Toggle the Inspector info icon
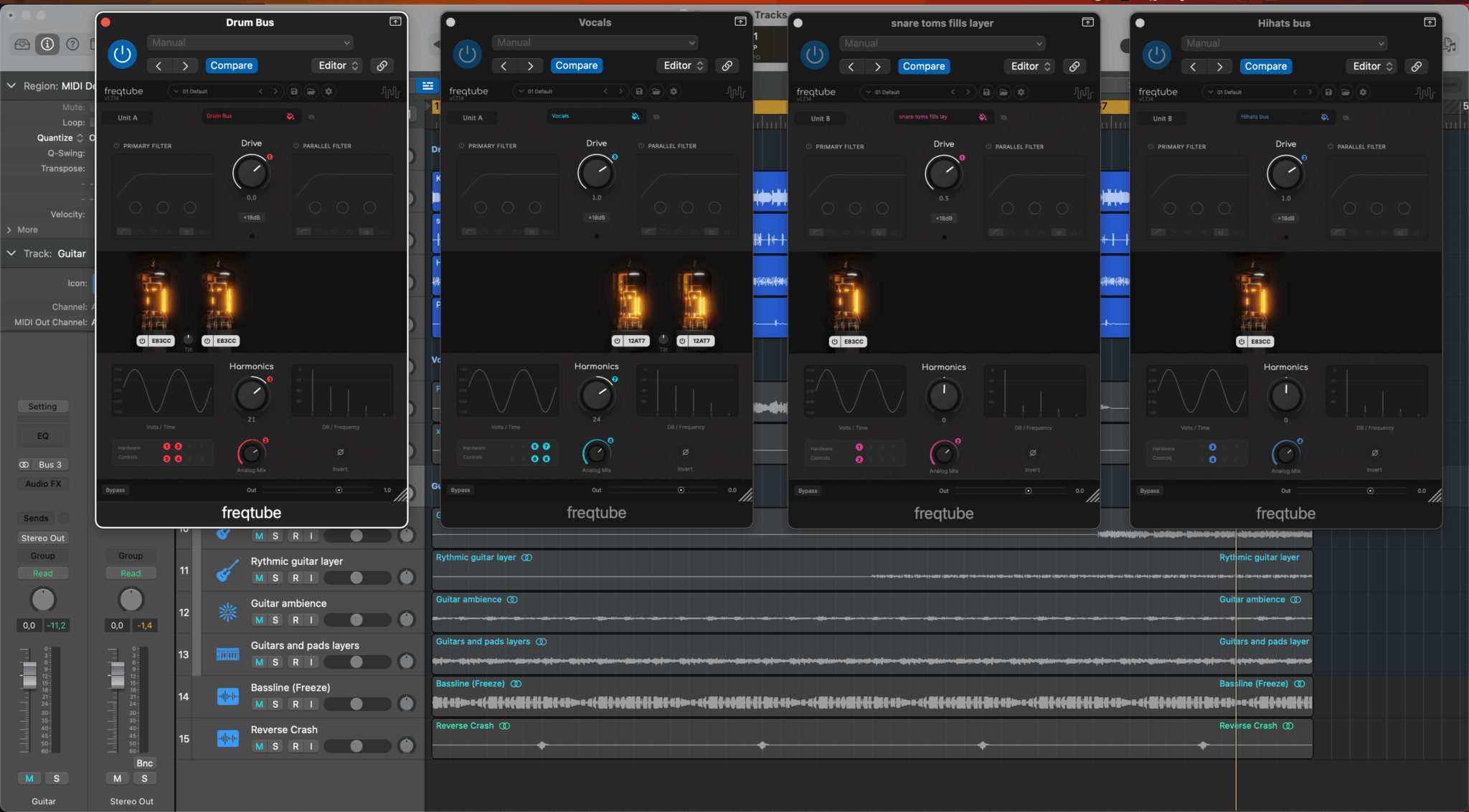 tap(47, 44)
